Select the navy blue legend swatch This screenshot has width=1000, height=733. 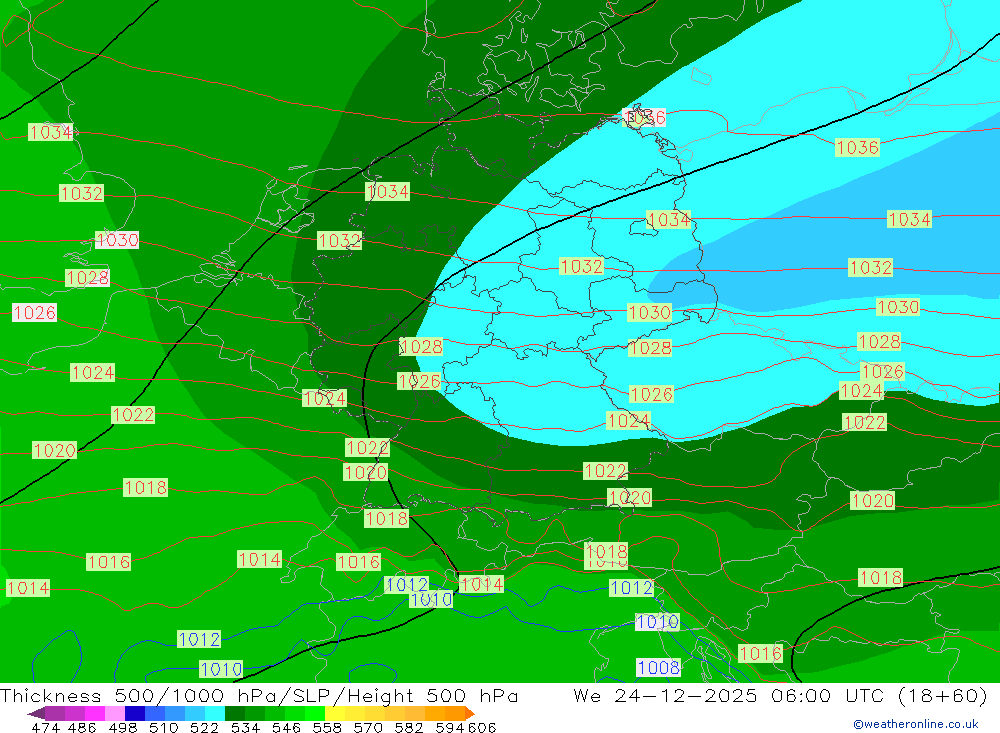(135, 713)
